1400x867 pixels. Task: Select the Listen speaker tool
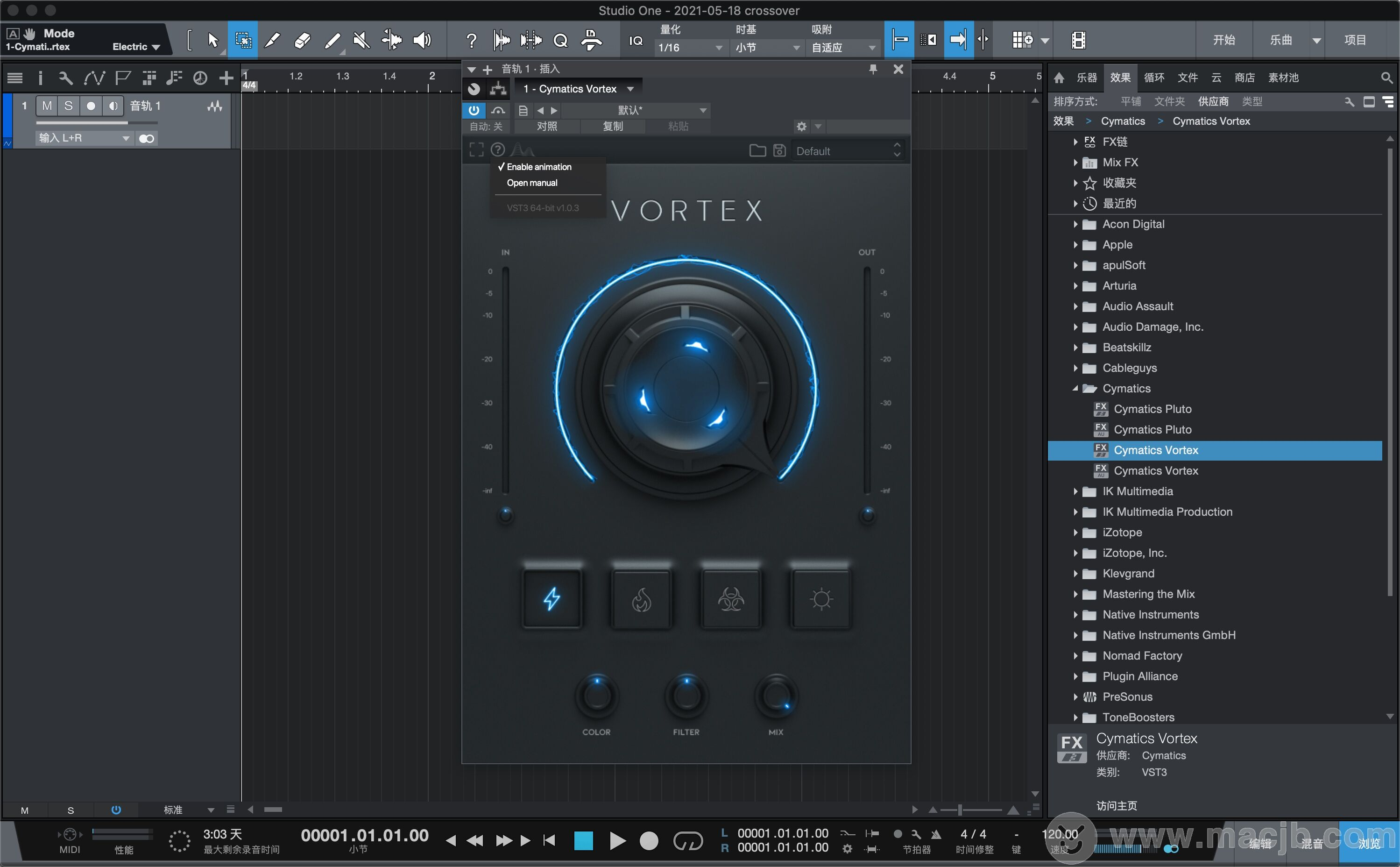click(422, 40)
